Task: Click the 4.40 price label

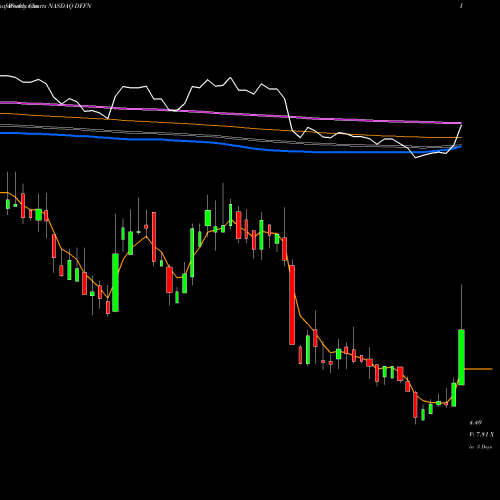Action: 476,423
